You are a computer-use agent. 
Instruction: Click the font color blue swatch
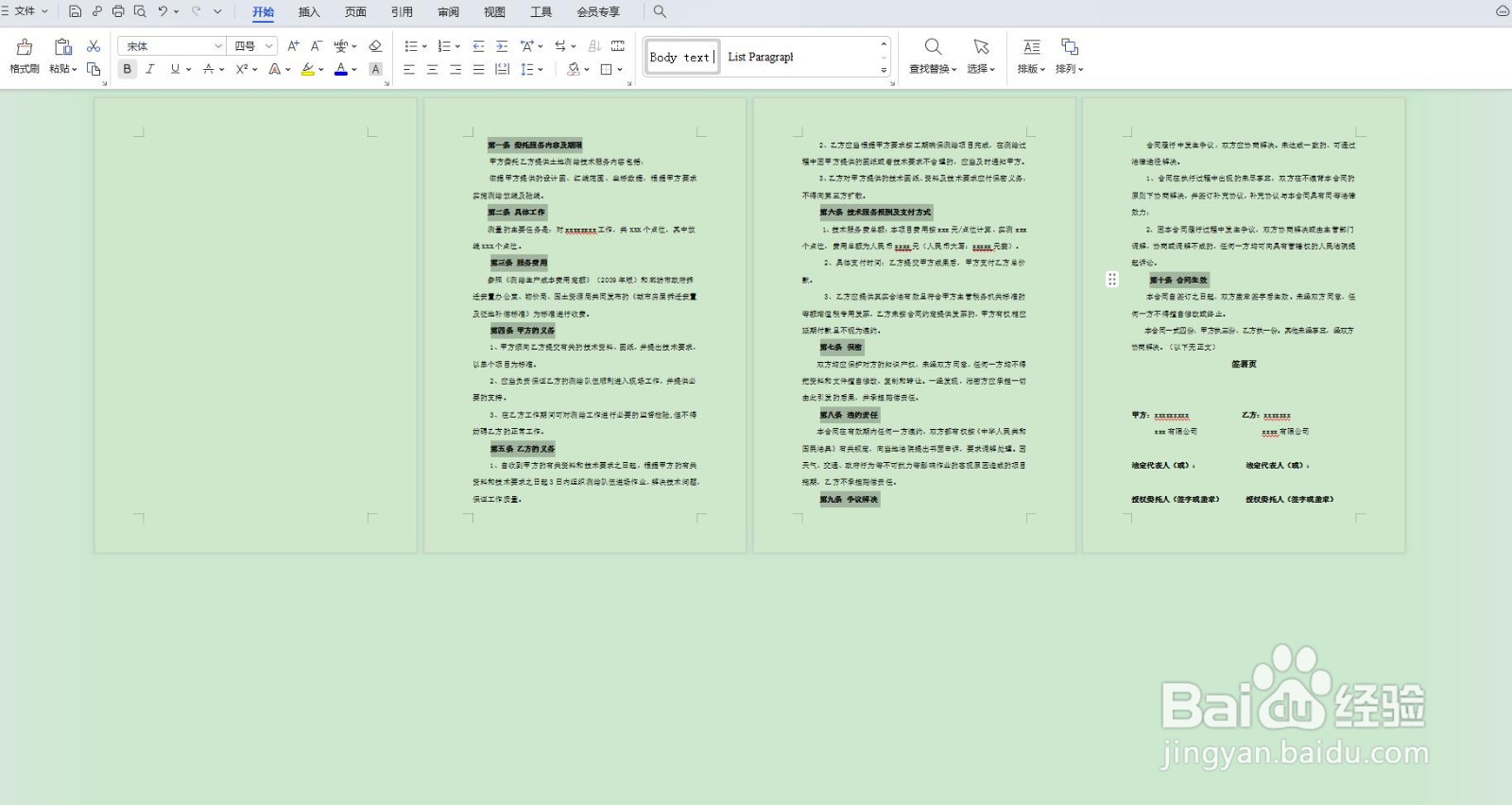coord(341,69)
